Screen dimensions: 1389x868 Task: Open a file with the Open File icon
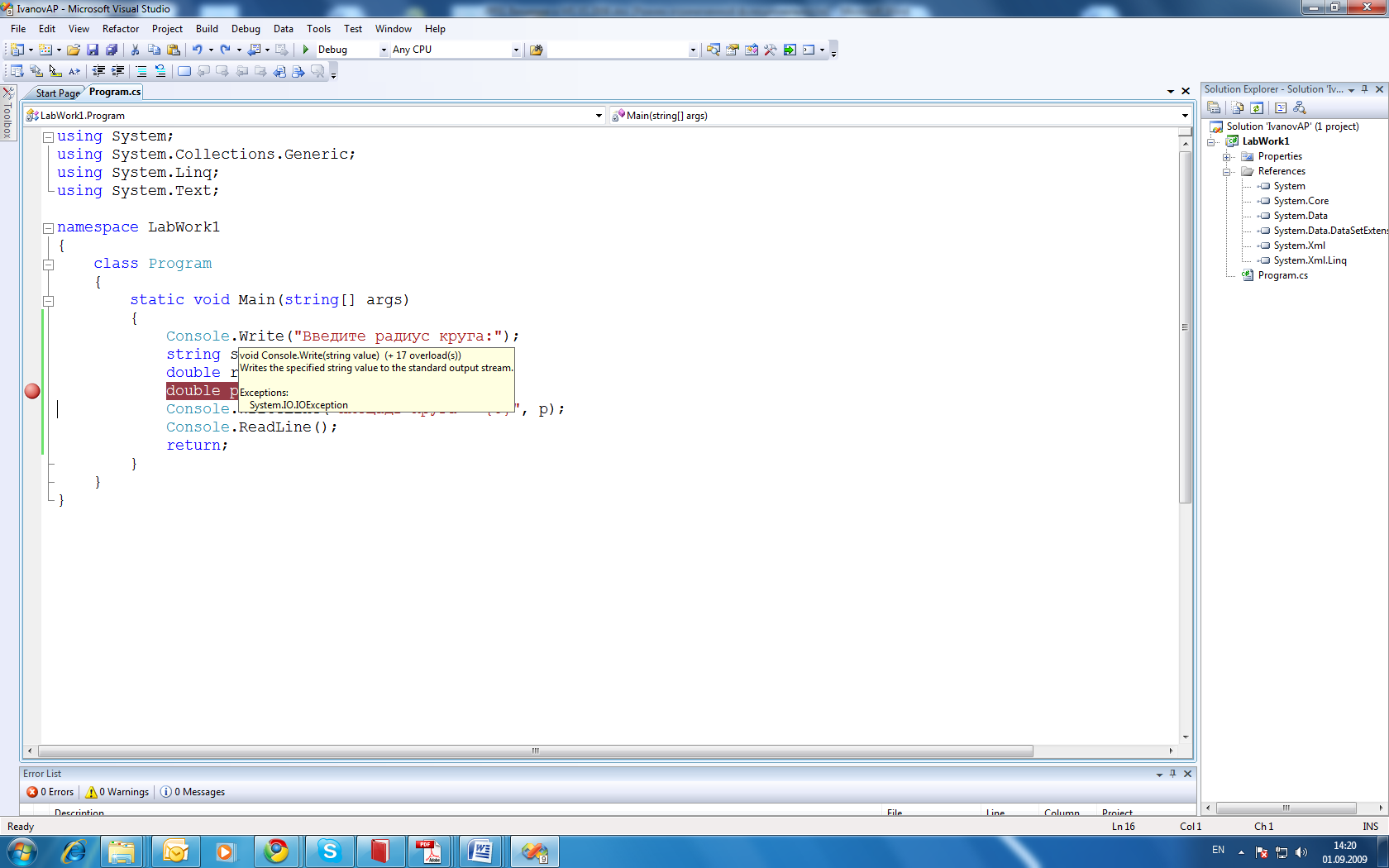point(74,50)
